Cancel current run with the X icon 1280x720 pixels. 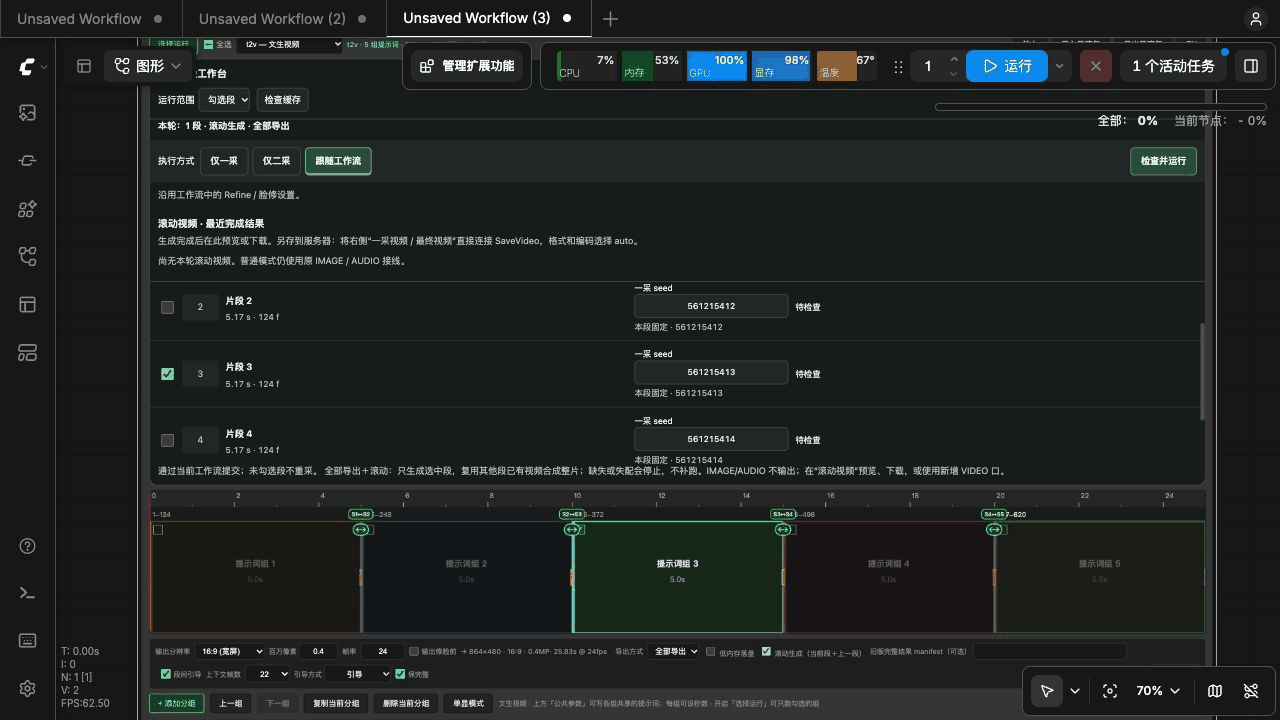[x=1096, y=66]
